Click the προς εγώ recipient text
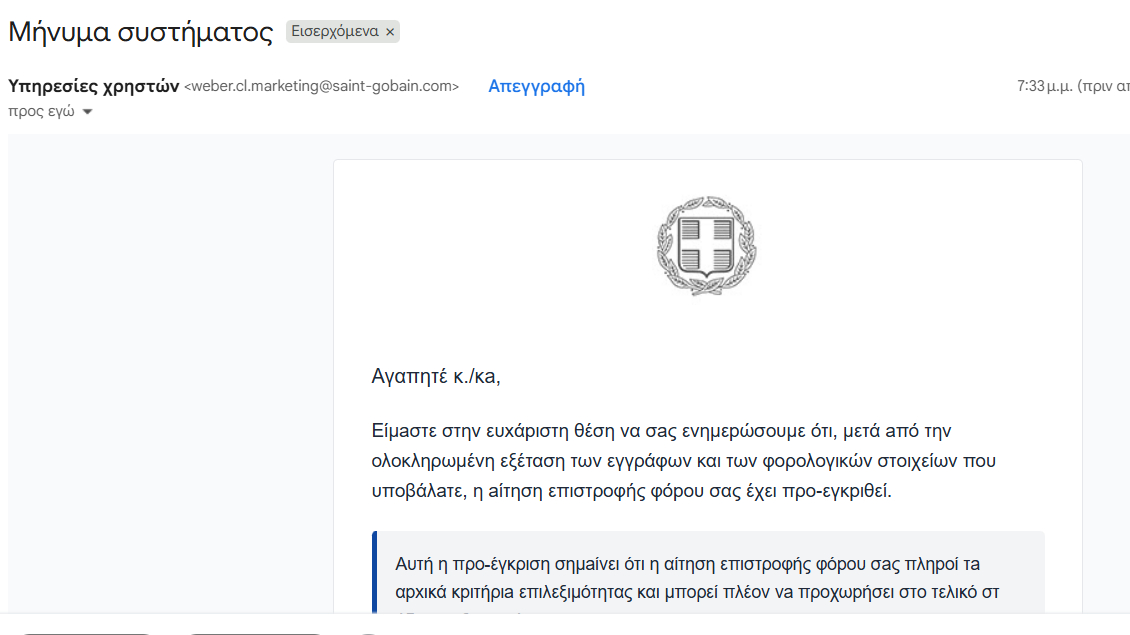 point(41,112)
